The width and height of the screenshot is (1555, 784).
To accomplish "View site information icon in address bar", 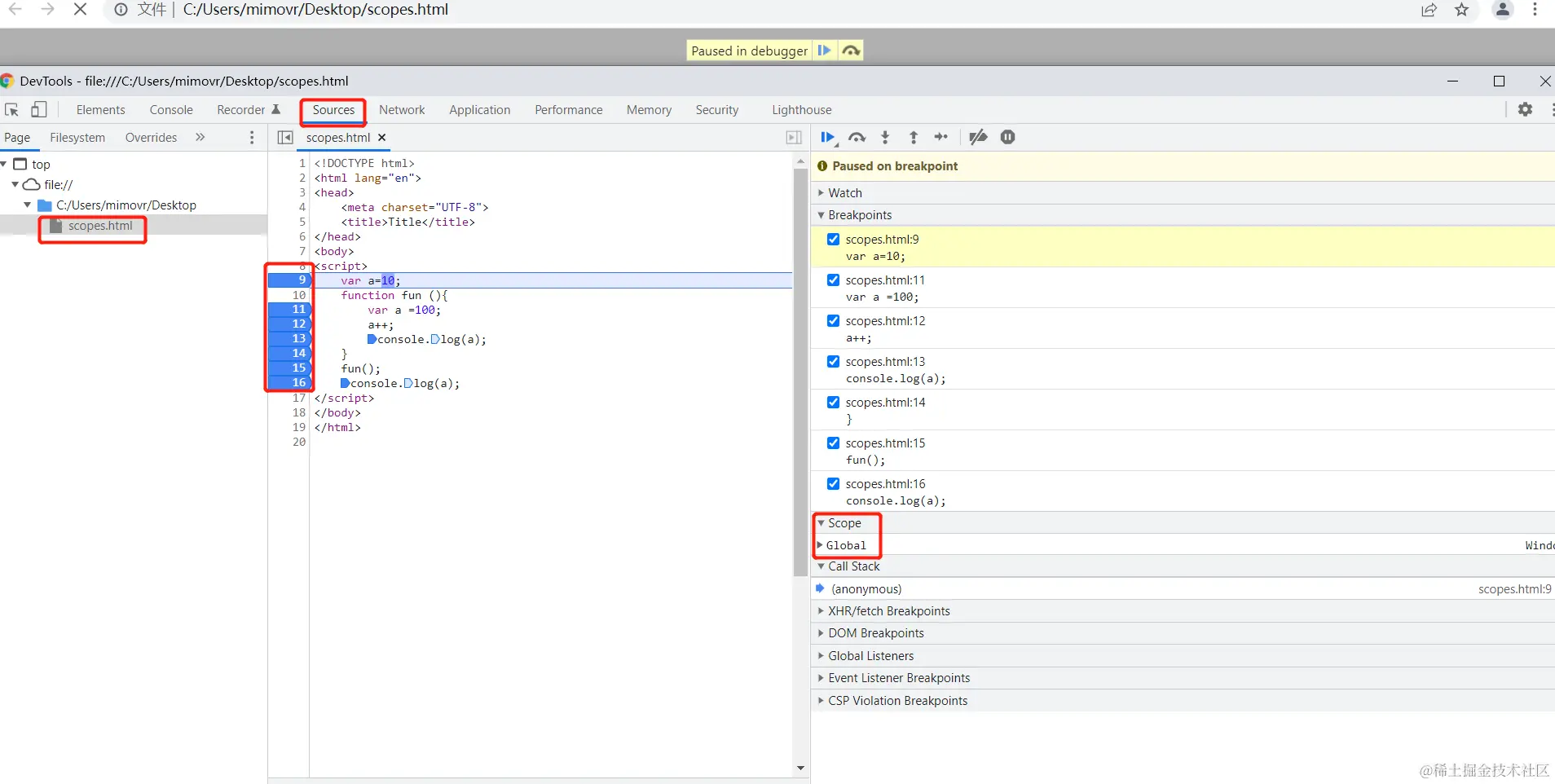I will [x=121, y=10].
